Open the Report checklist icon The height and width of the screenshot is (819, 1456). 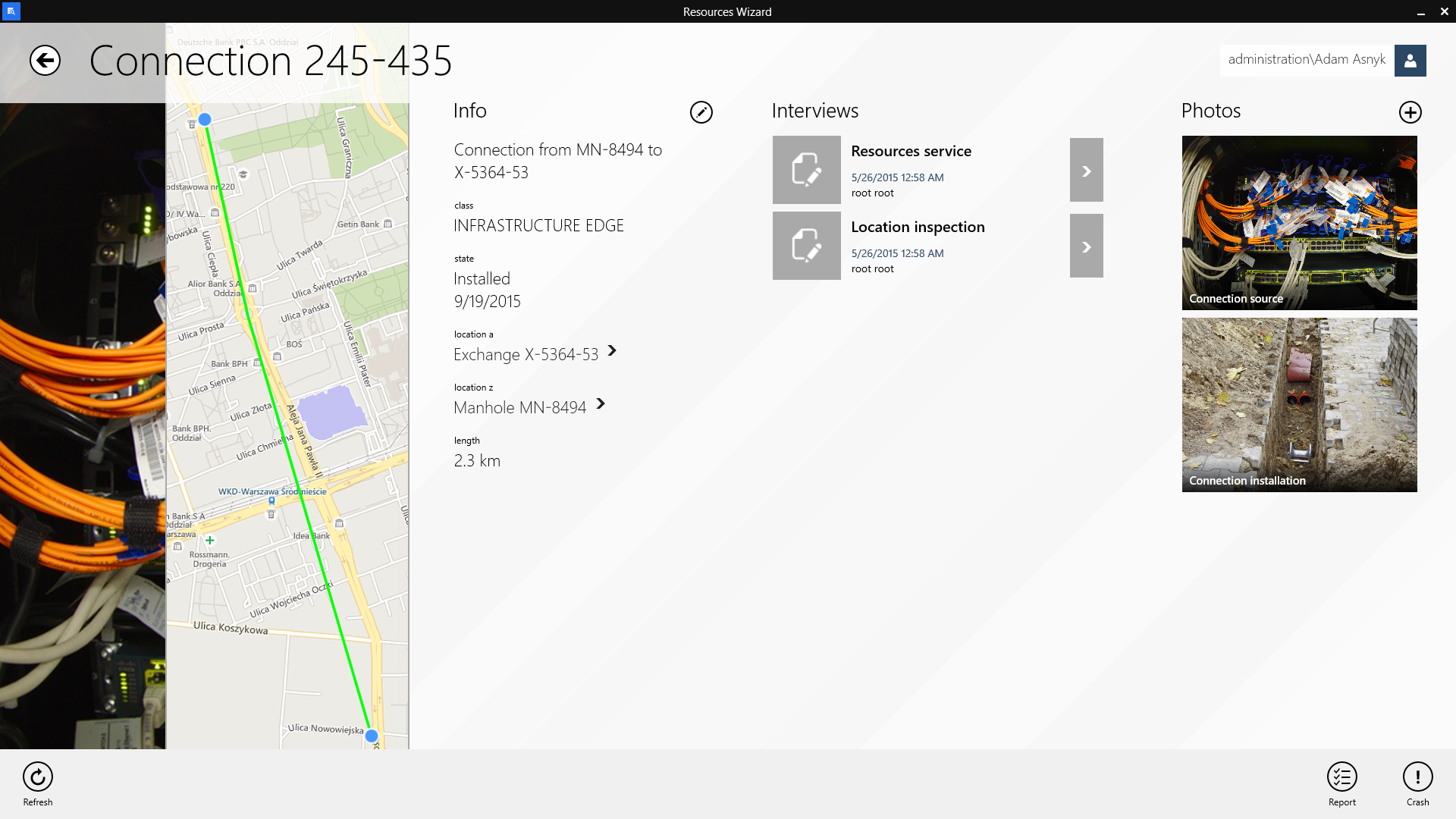[1341, 777]
